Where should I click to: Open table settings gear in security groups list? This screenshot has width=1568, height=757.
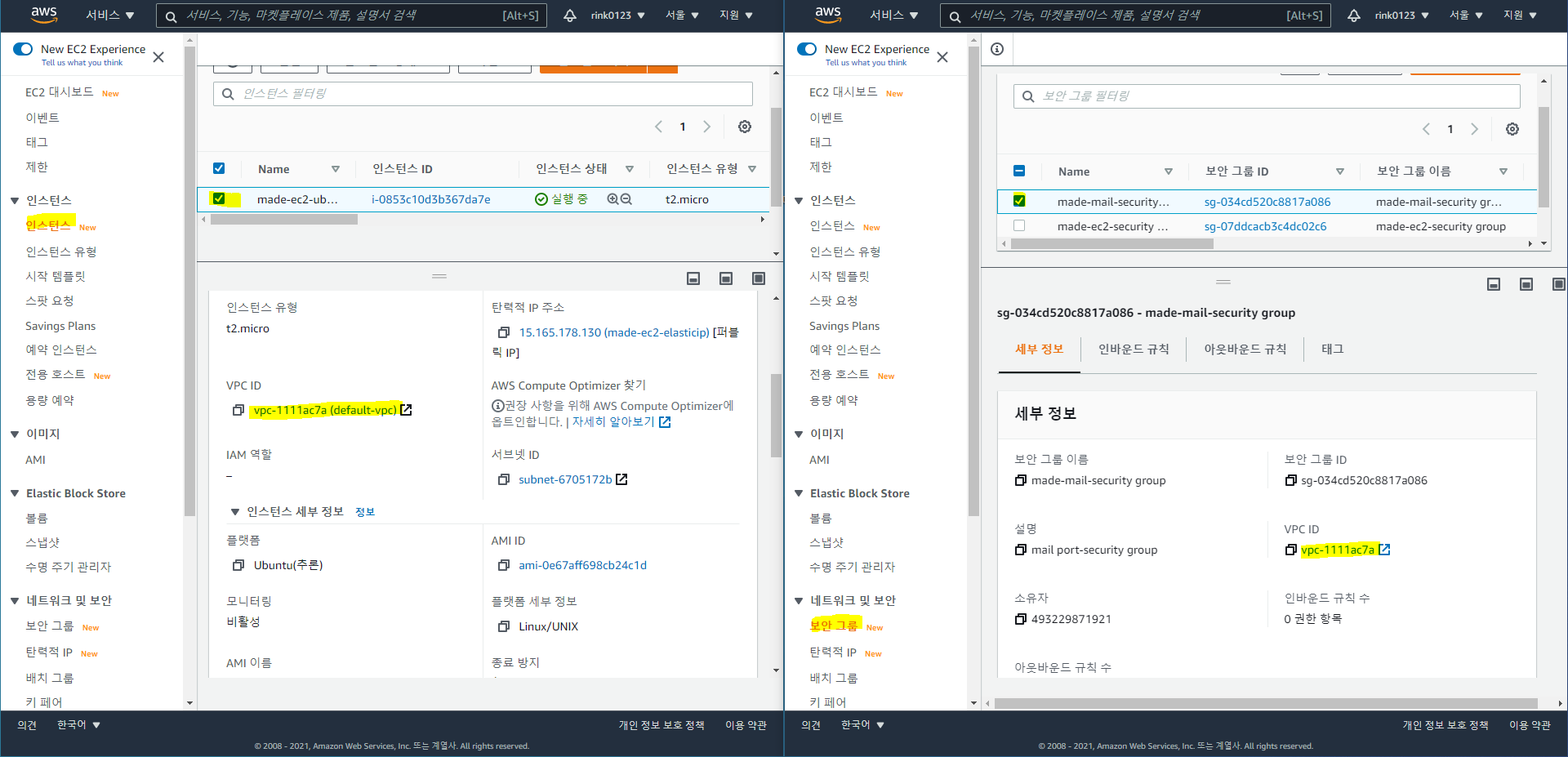[x=1512, y=129]
